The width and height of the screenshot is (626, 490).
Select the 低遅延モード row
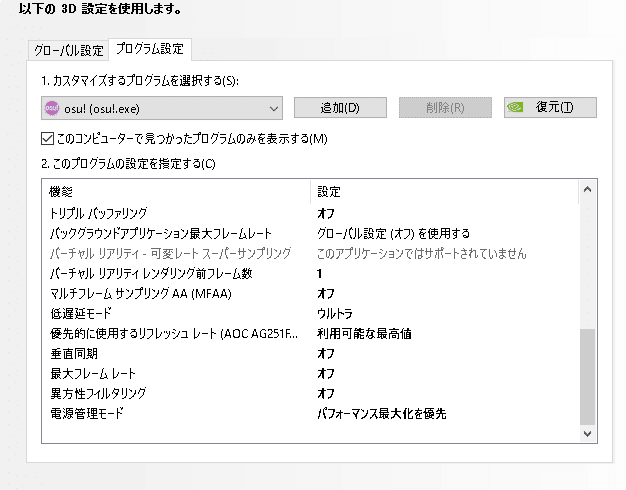pos(311,313)
